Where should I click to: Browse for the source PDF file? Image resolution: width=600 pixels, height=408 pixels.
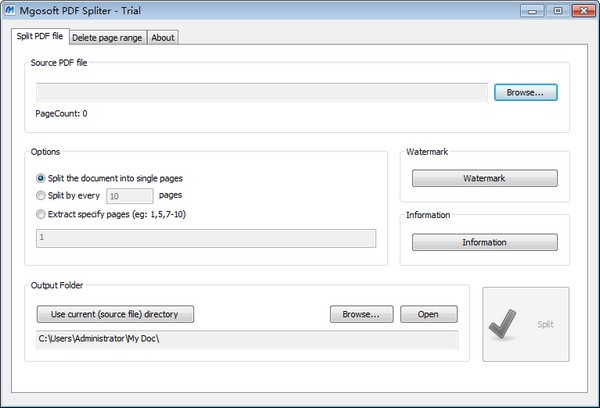click(525, 92)
